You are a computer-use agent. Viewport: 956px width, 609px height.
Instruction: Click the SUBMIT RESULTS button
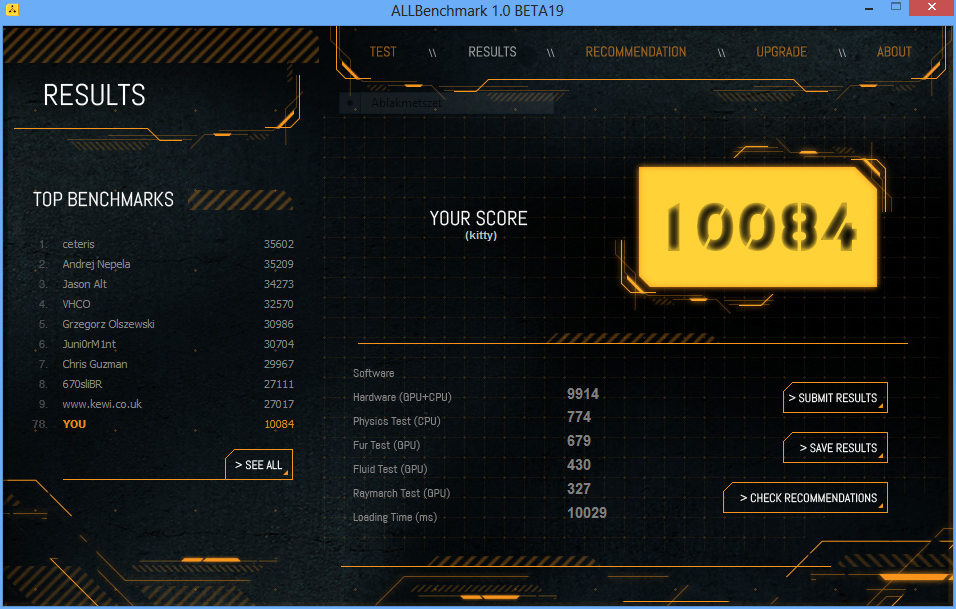[835, 398]
